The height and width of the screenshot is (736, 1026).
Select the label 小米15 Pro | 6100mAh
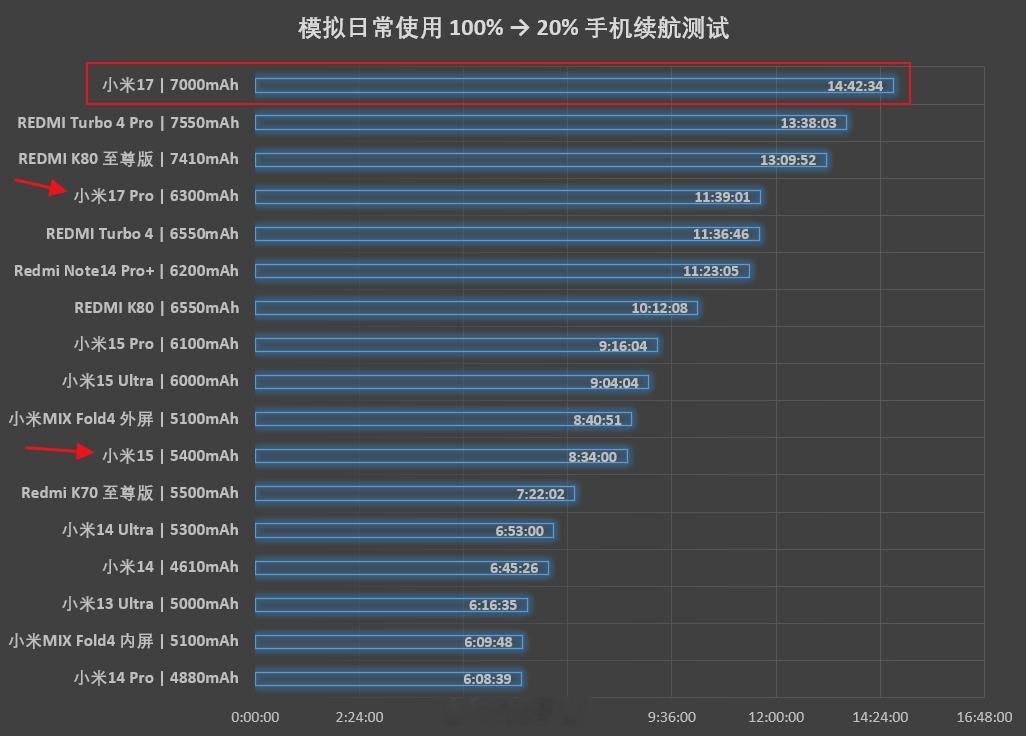point(156,344)
